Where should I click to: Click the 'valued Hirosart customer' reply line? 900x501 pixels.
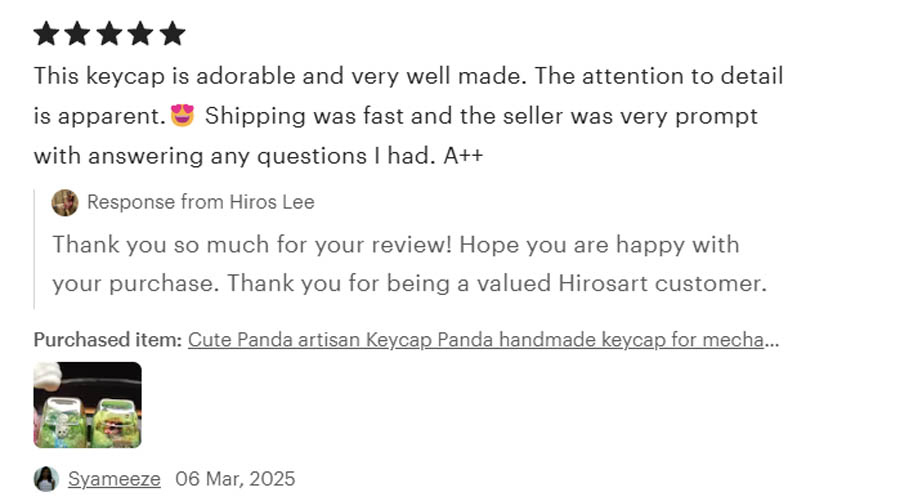click(x=410, y=283)
